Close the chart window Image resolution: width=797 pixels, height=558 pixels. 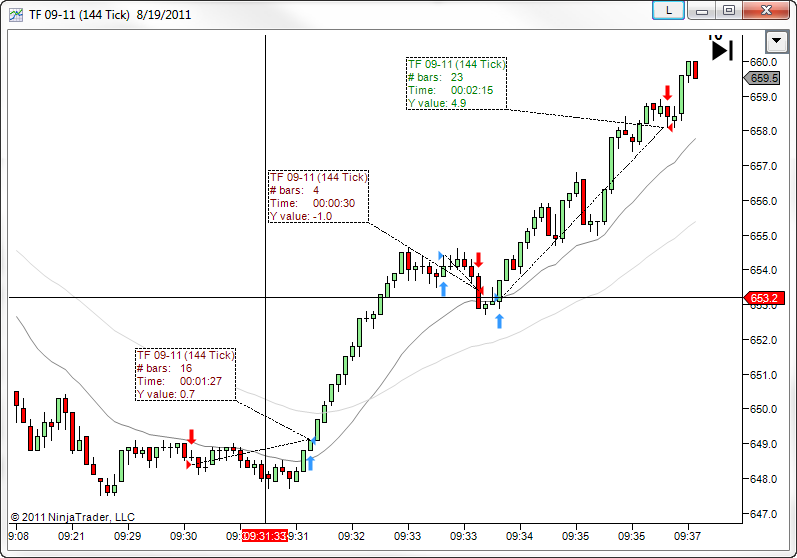[x=766, y=10]
